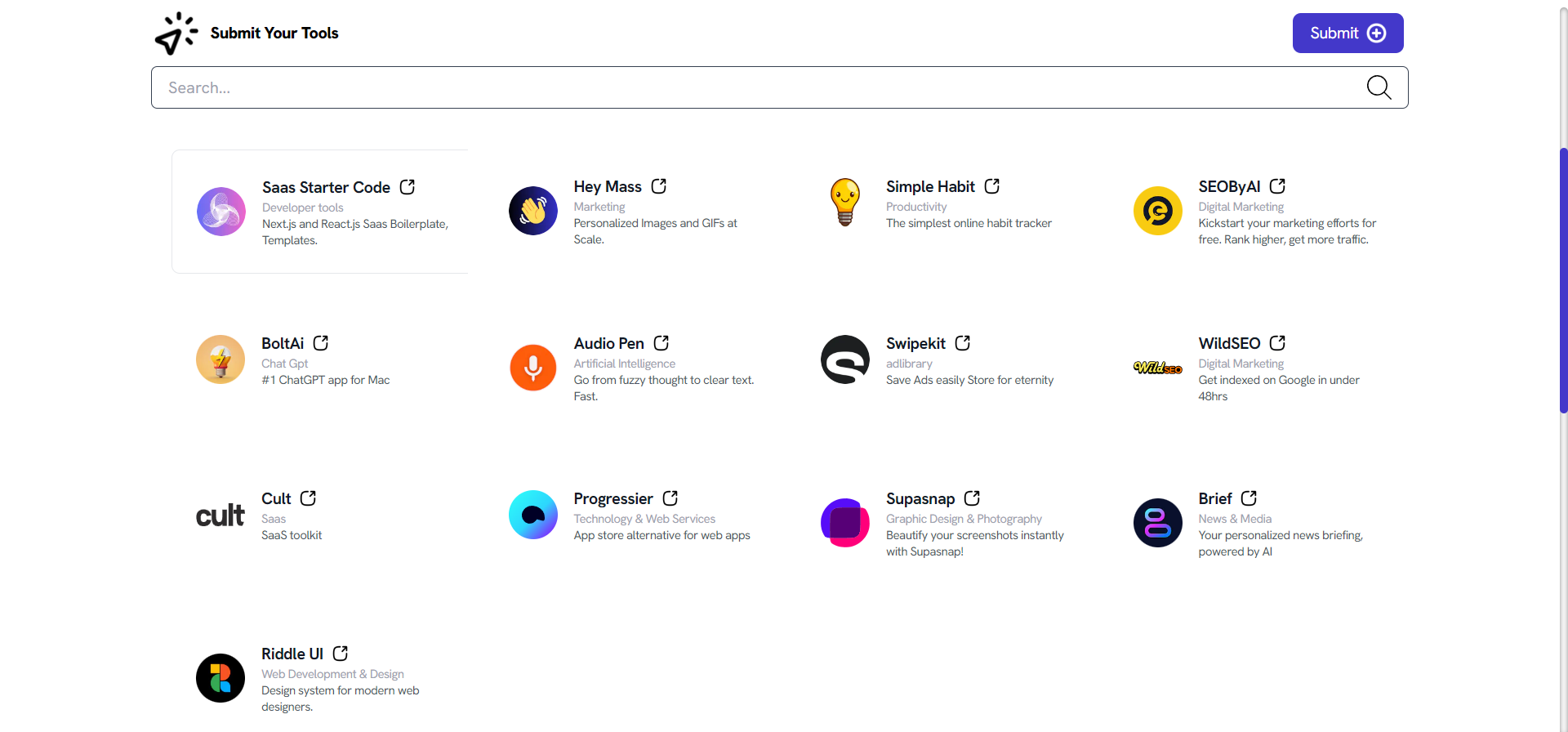Click 'App store alternative for web apps' text
The width and height of the screenshot is (1568, 732).
coord(662,535)
